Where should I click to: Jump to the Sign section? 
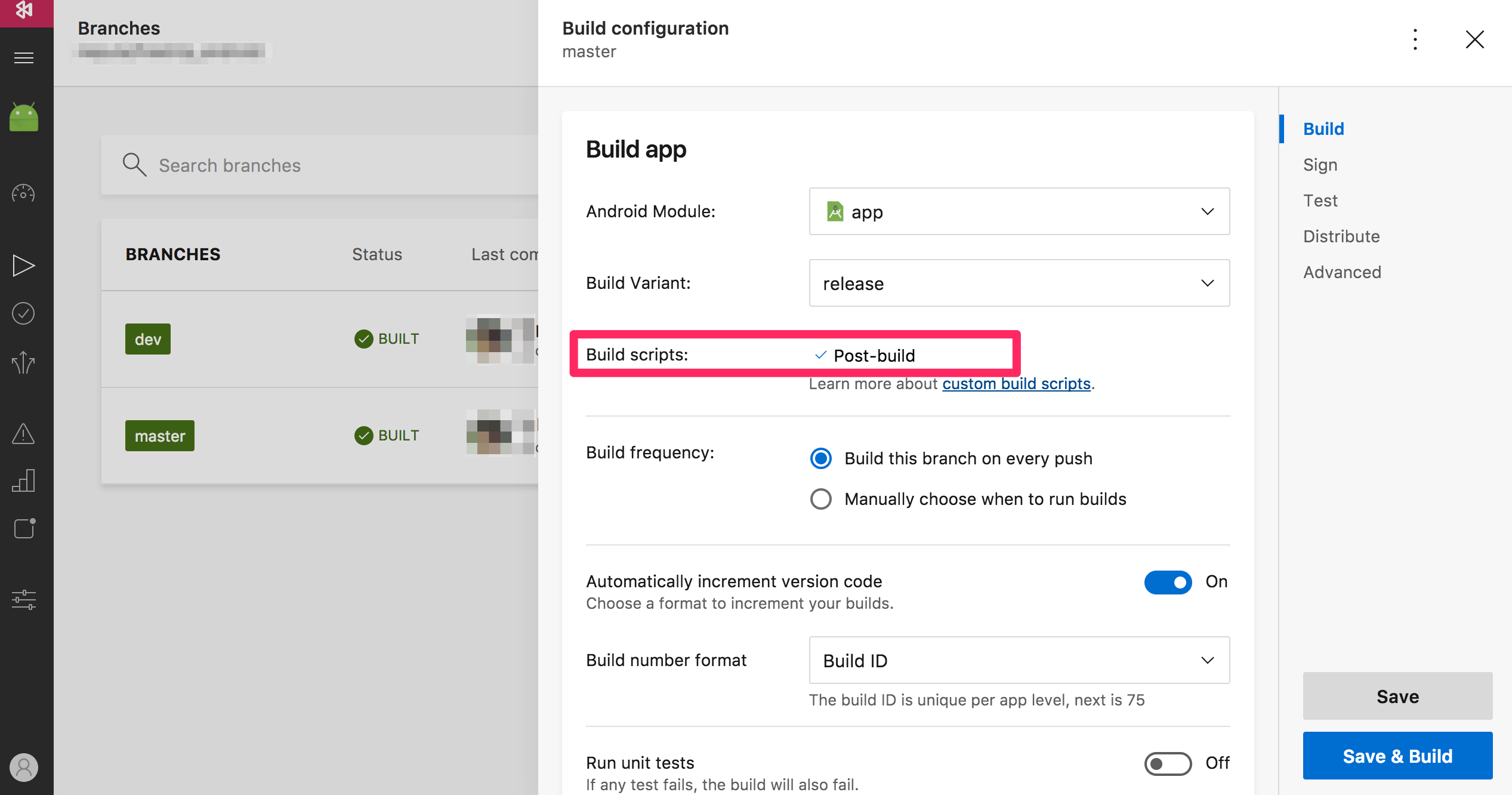point(1320,165)
